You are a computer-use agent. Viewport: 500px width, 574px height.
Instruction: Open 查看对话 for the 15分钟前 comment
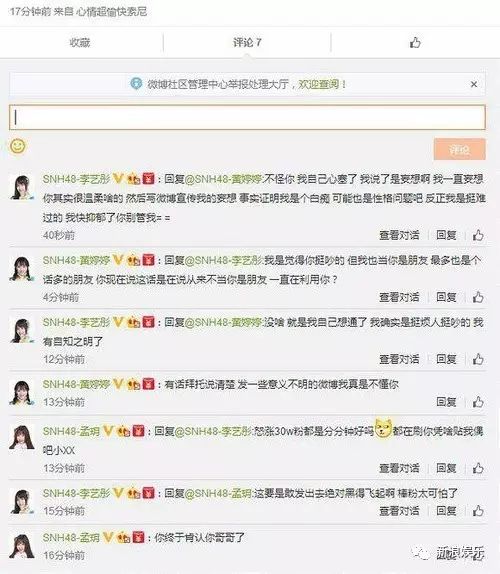[x=399, y=511]
